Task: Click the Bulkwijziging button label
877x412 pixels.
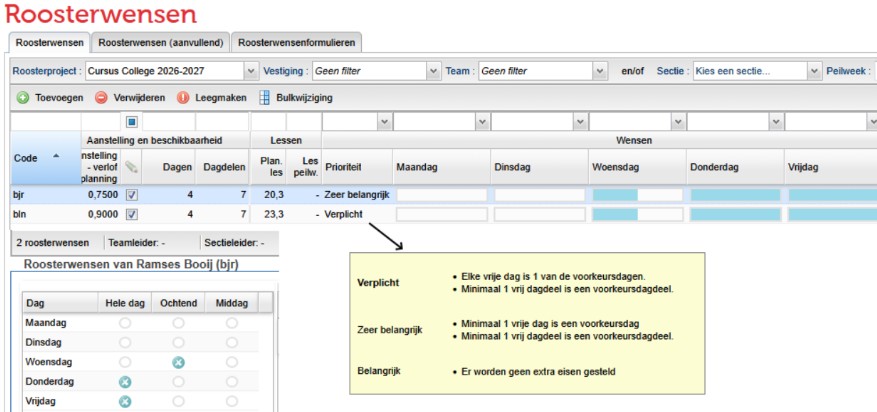Action: (304, 98)
